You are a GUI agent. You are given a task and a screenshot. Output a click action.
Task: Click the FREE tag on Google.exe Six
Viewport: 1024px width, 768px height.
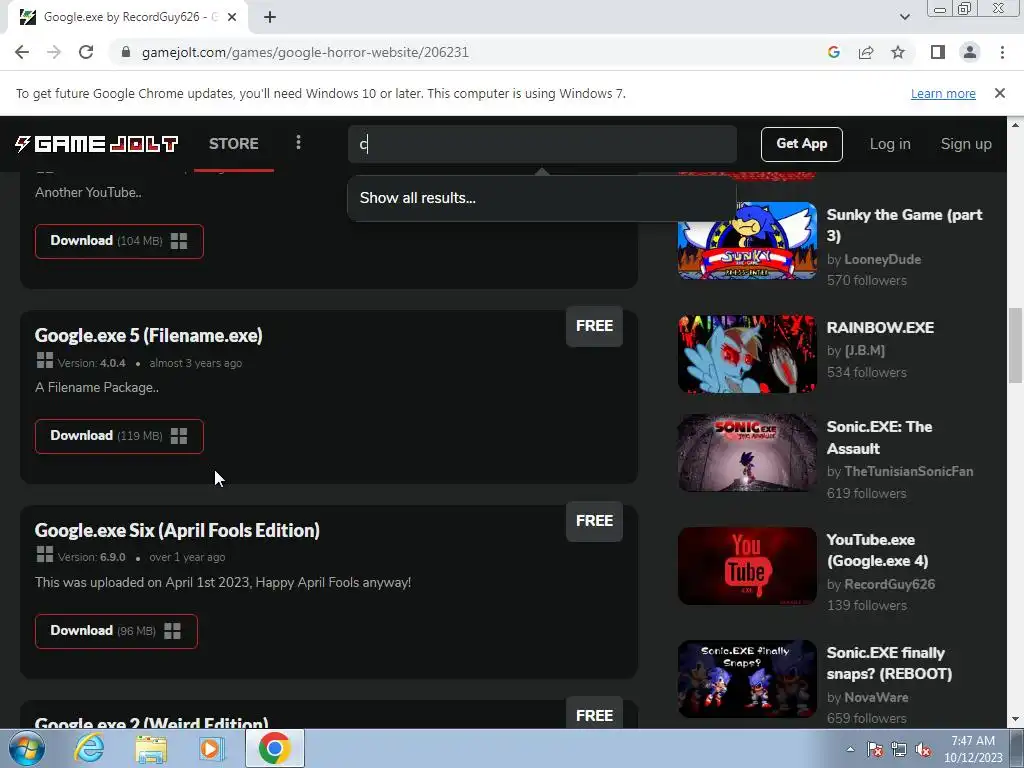tap(594, 521)
